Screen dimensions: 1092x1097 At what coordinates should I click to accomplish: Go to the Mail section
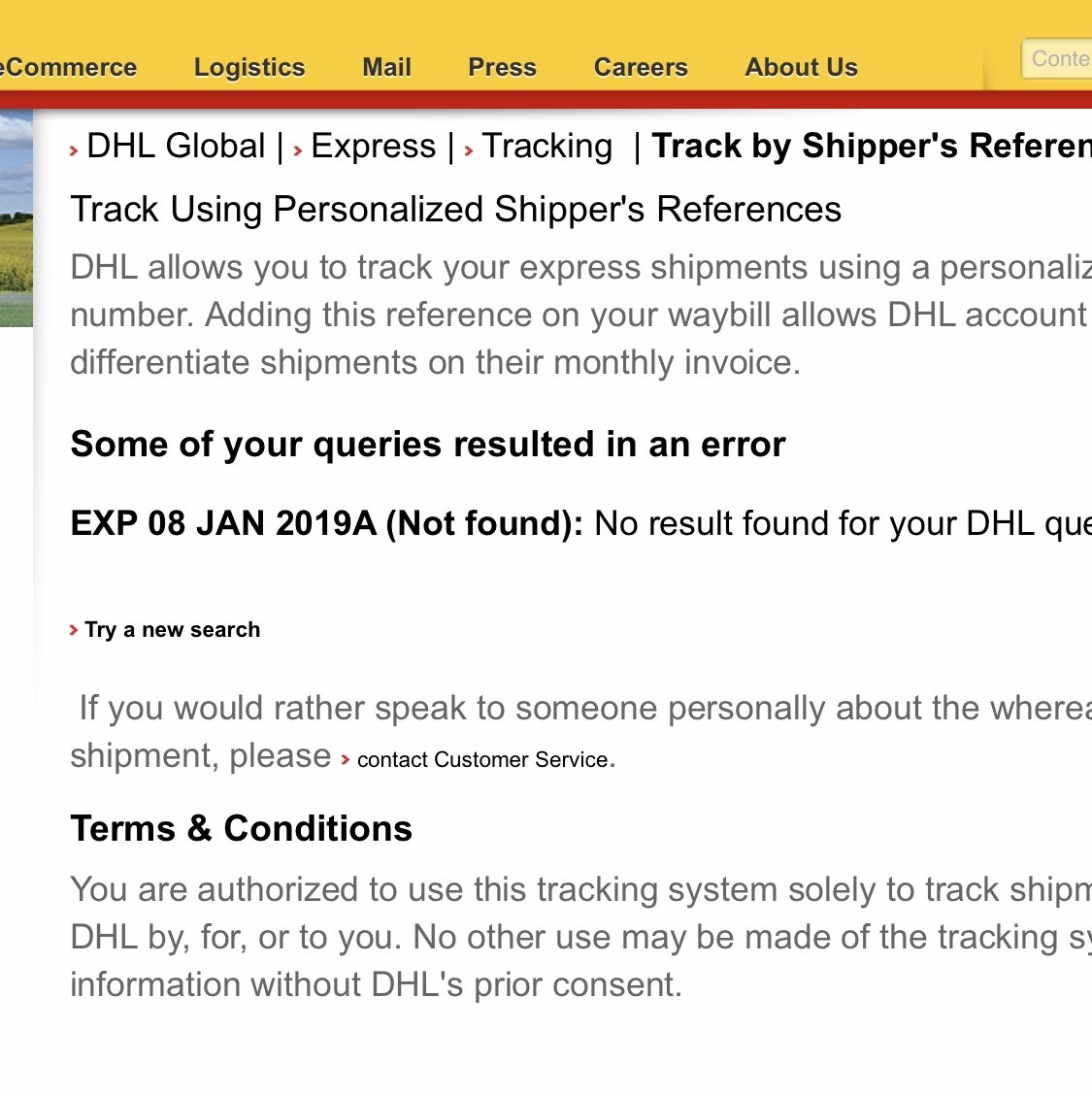tap(386, 67)
